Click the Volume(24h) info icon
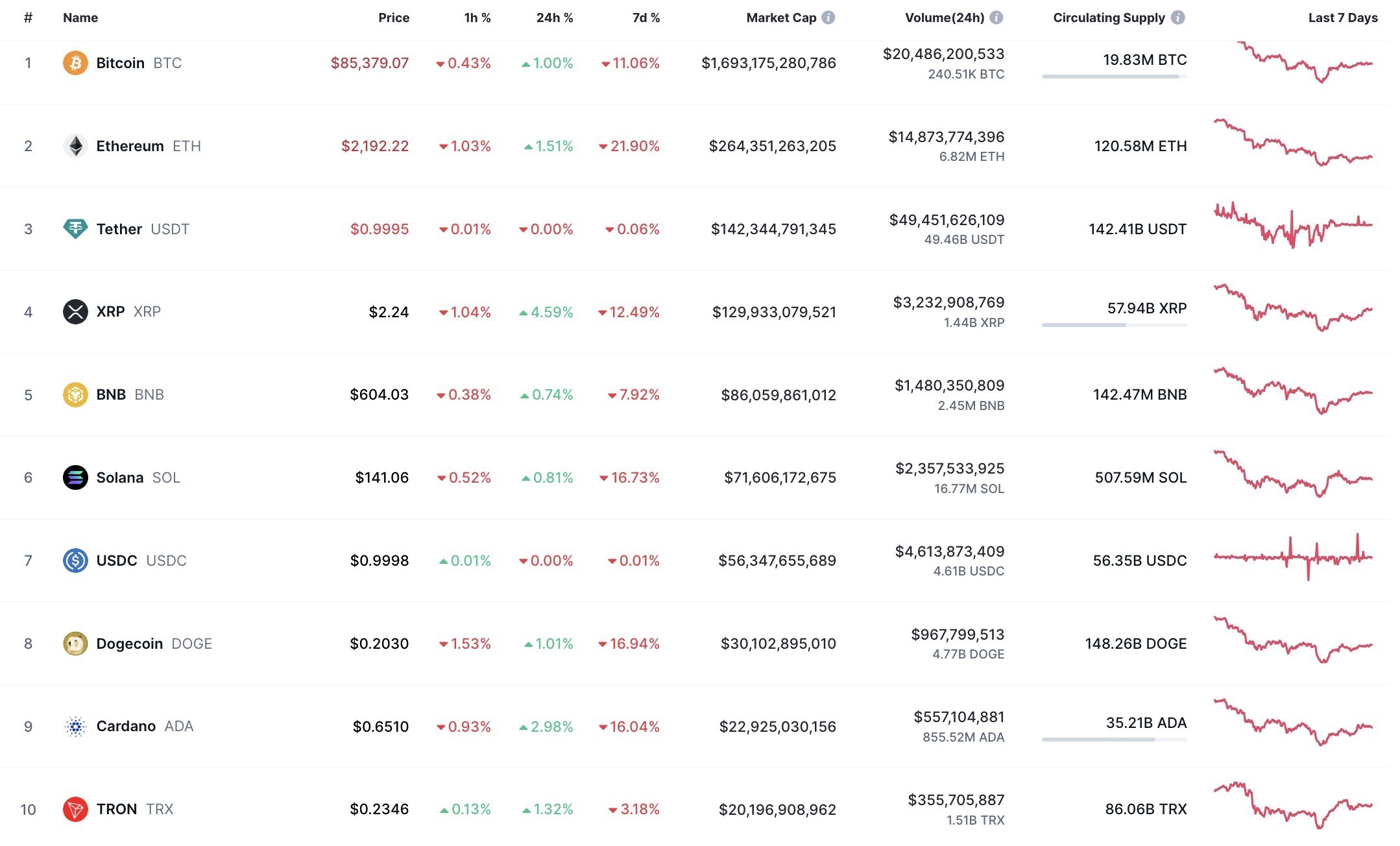The width and height of the screenshot is (1400, 846). [x=996, y=18]
